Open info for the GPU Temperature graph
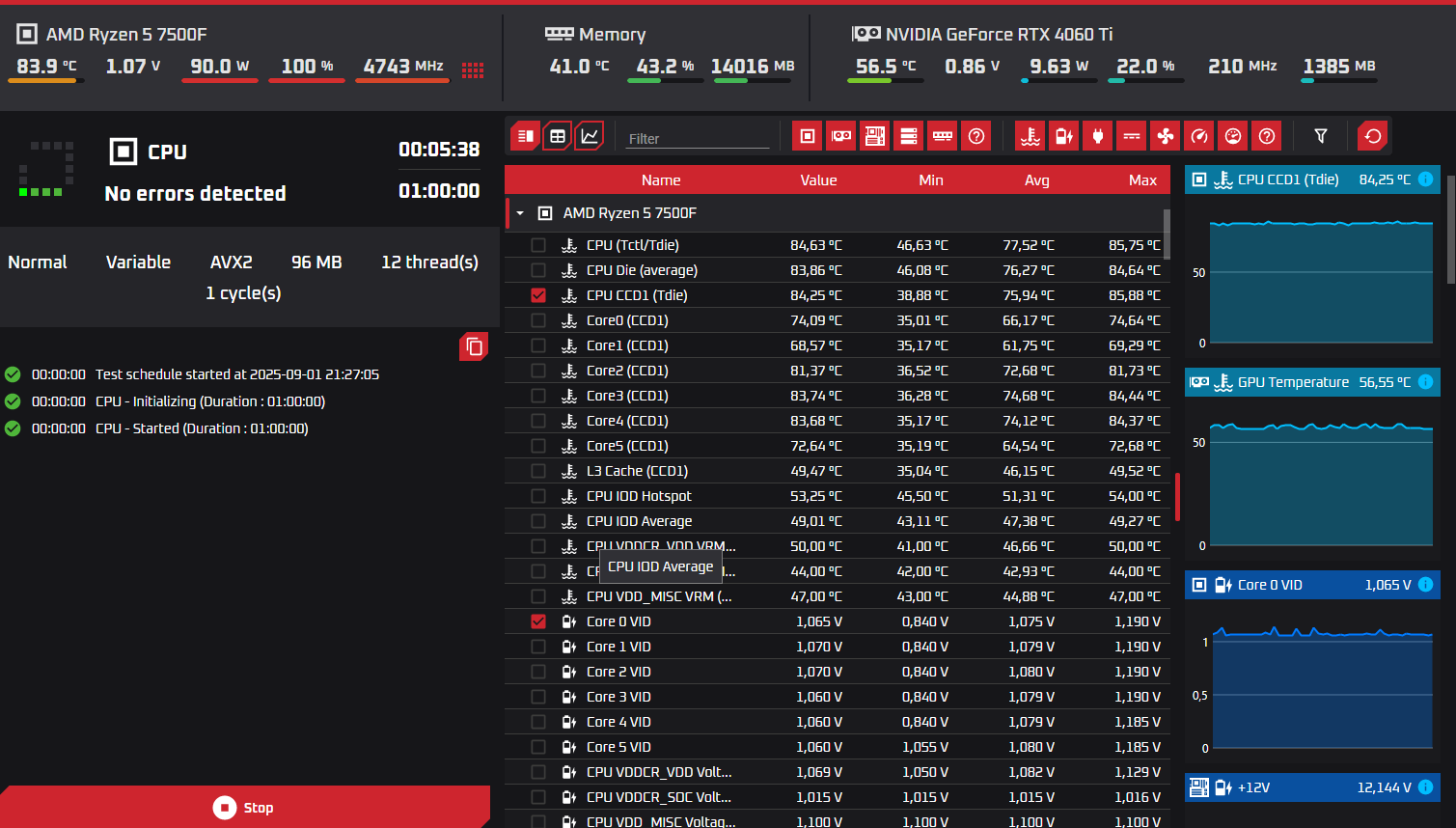 click(x=1425, y=382)
